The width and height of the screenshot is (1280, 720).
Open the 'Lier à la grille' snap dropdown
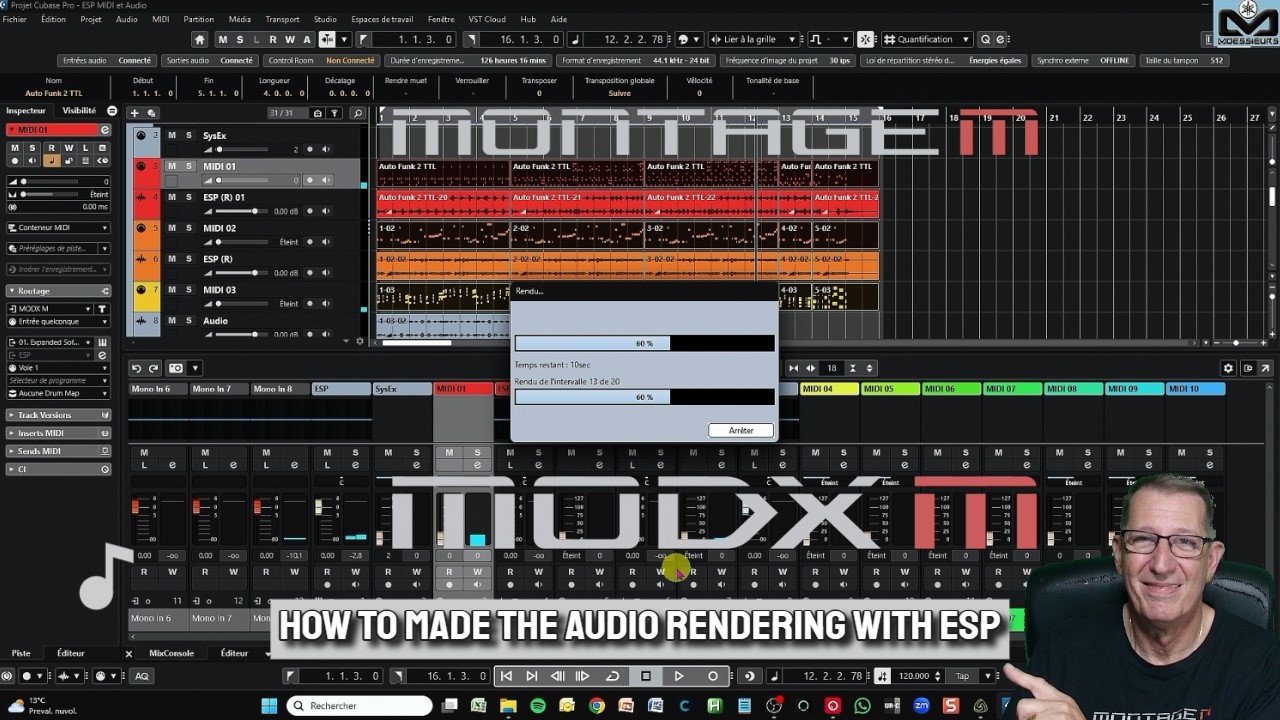point(752,39)
